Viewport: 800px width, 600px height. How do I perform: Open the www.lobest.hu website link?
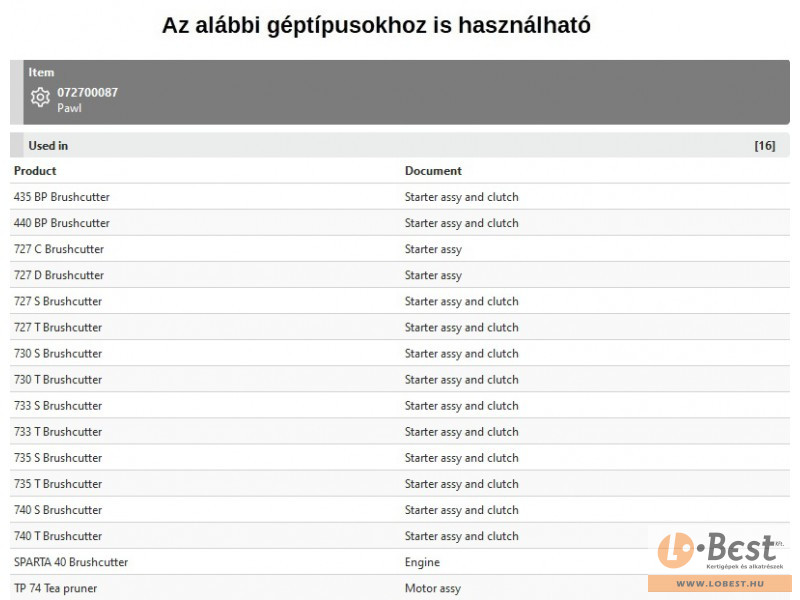(719, 584)
